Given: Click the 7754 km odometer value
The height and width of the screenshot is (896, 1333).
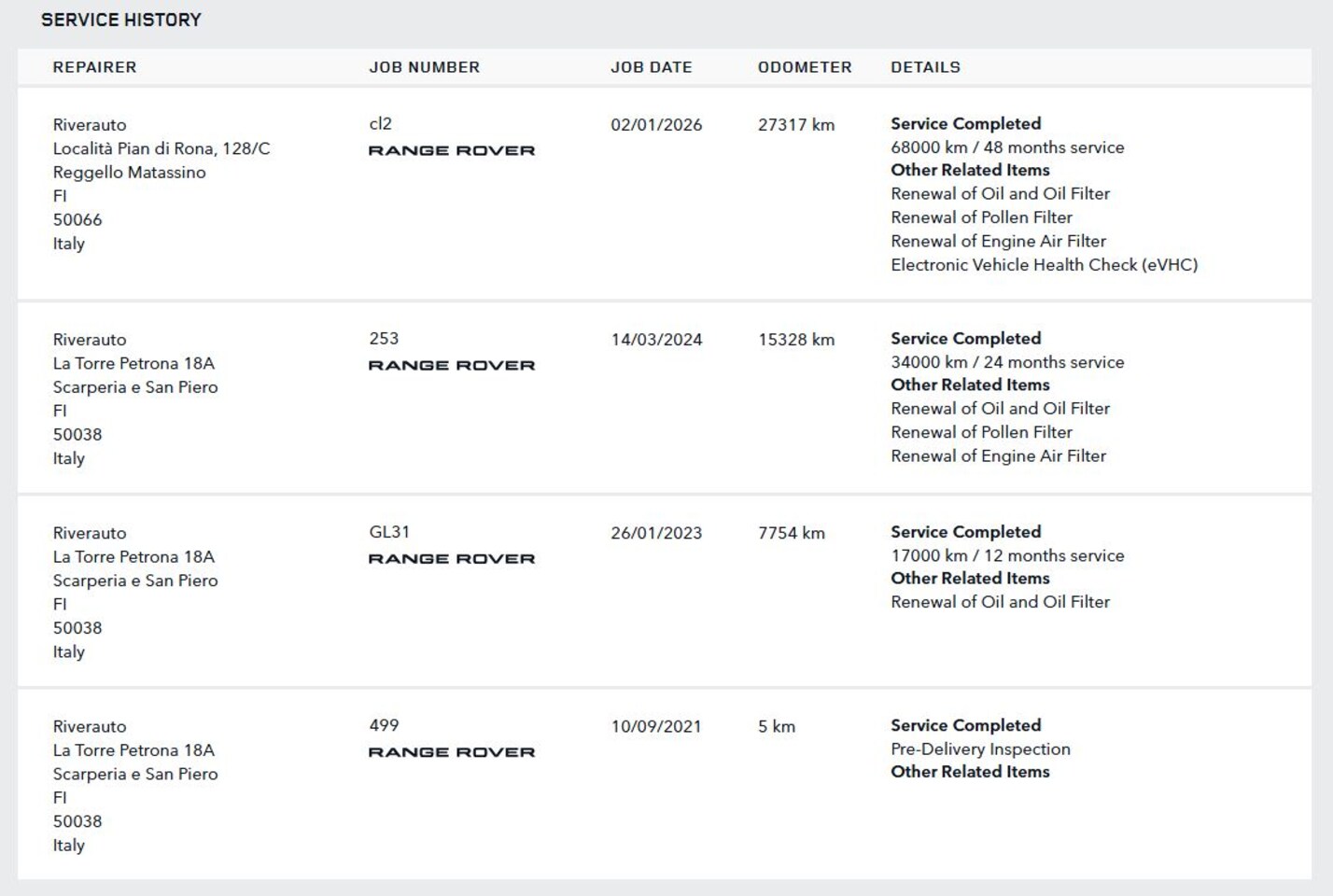Looking at the screenshot, I should [792, 533].
